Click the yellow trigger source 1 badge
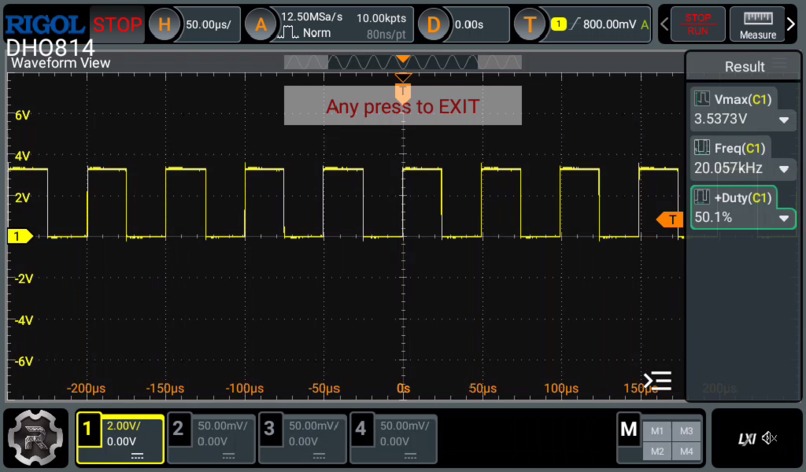The image size is (806, 472). coord(558,24)
